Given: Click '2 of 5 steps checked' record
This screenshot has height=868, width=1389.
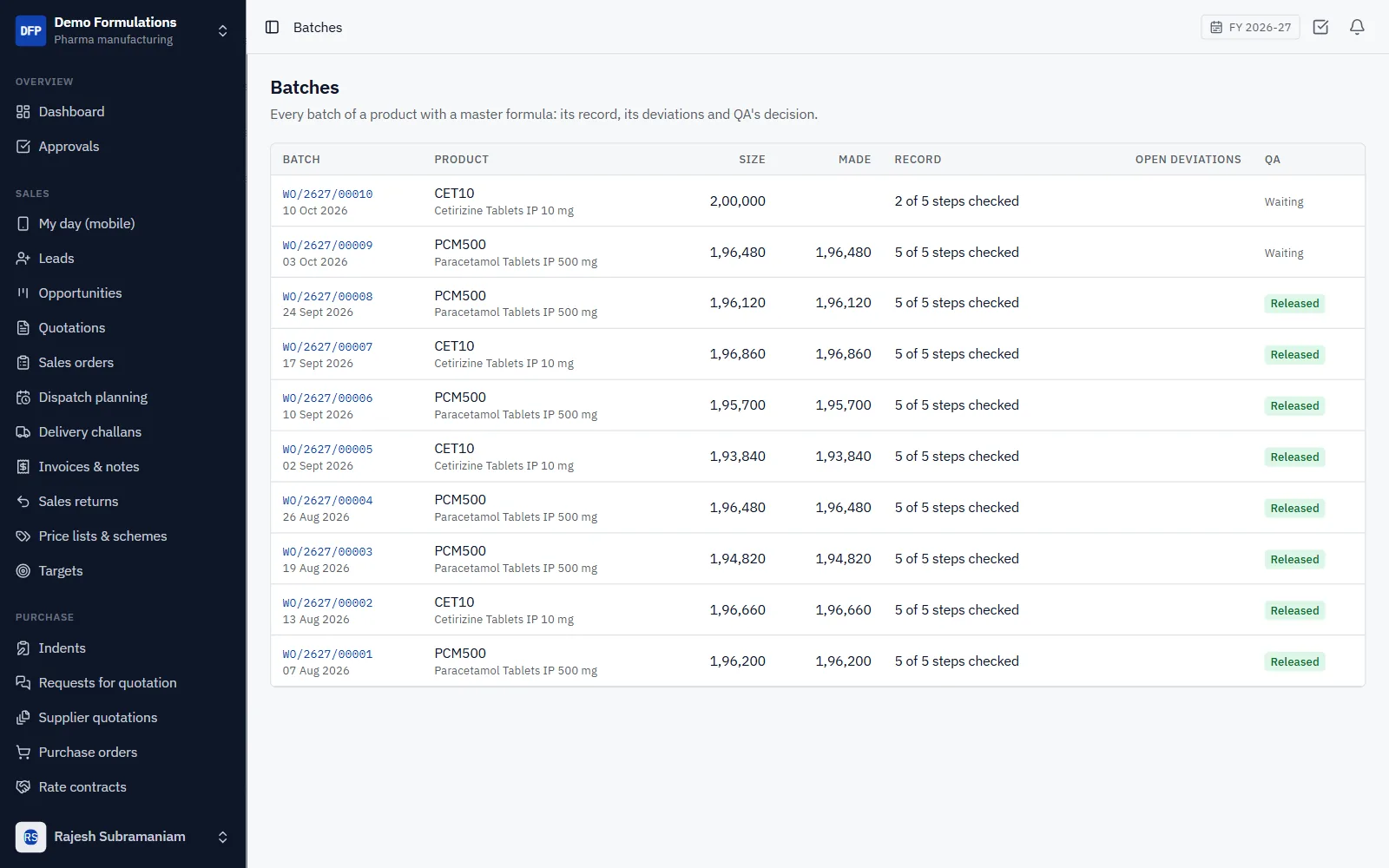Looking at the screenshot, I should 957,201.
